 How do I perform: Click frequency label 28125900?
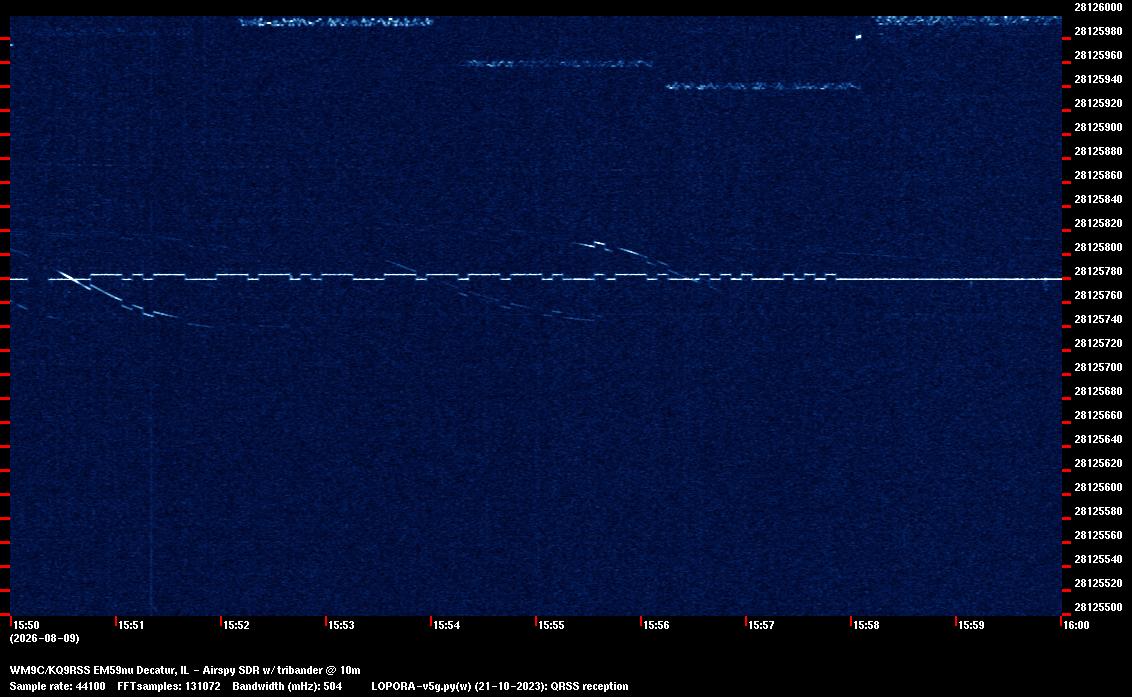point(1098,127)
